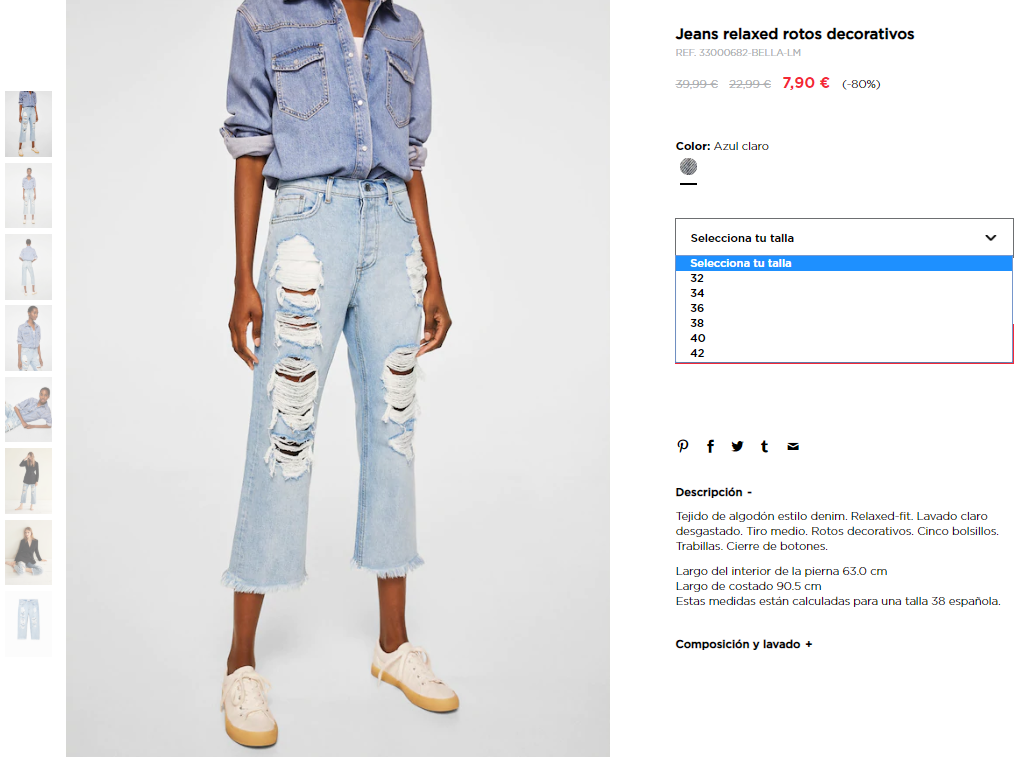Select size 40 option
This screenshot has height=759, width=1019.
coord(844,338)
